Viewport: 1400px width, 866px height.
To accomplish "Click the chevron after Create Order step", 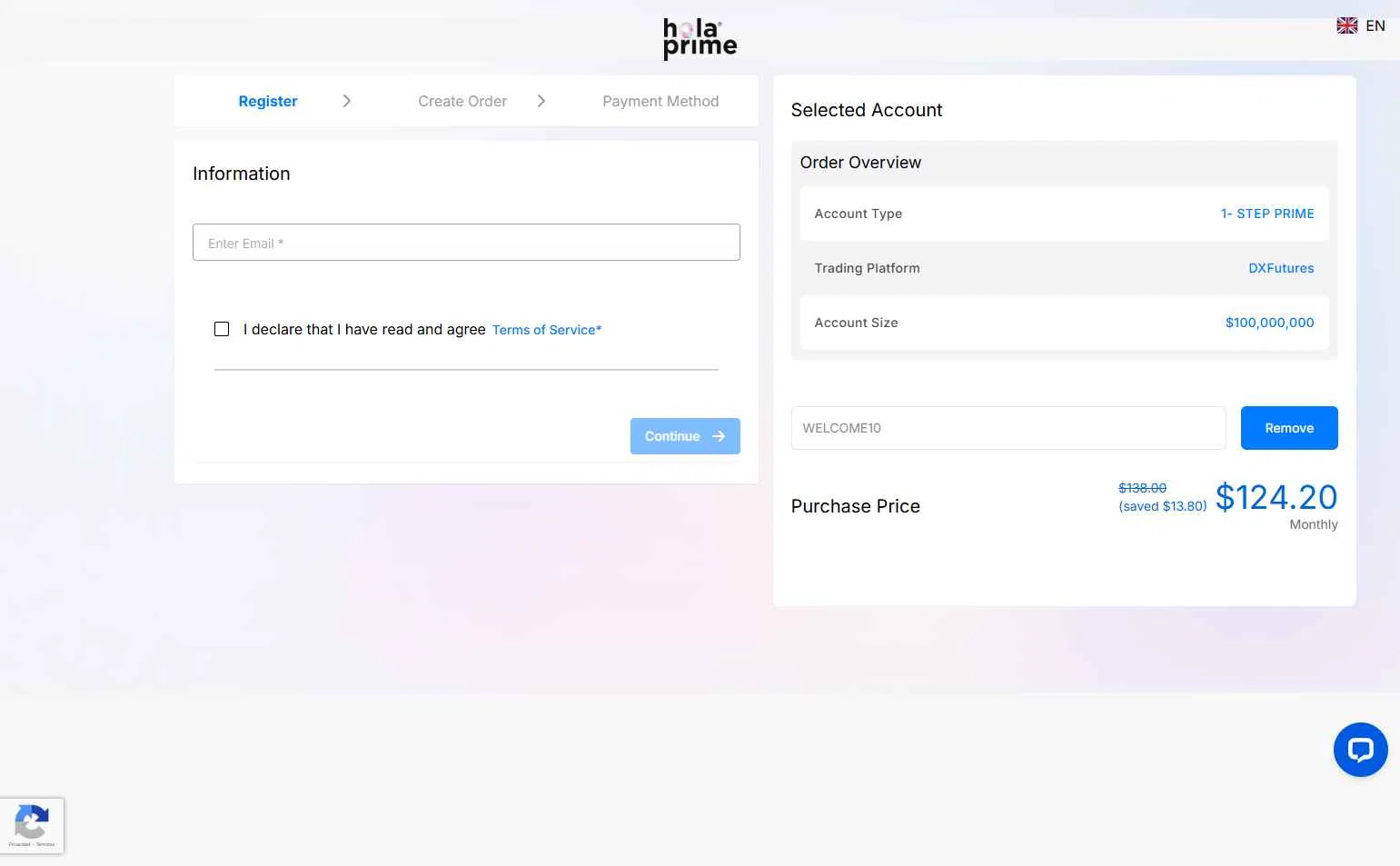I will tap(541, 101).
